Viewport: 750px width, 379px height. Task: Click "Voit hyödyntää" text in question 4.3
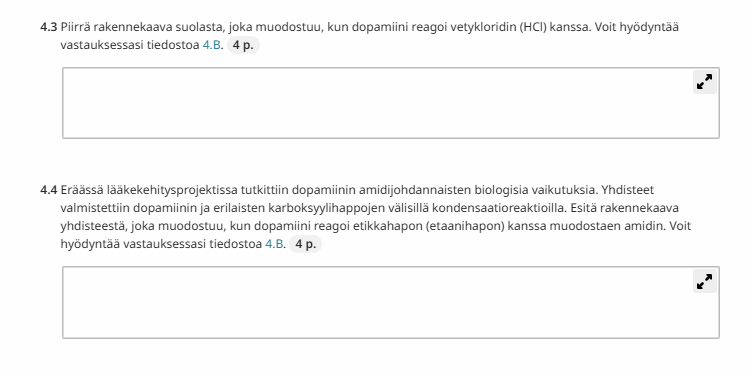(637, 27)
